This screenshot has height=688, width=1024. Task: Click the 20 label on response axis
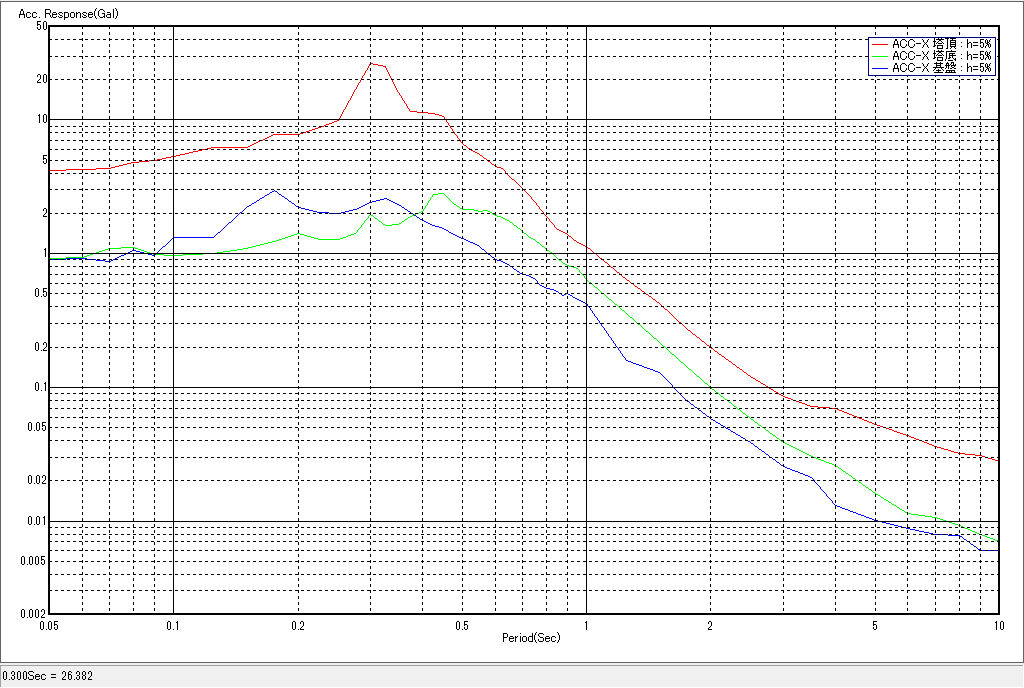41,79
